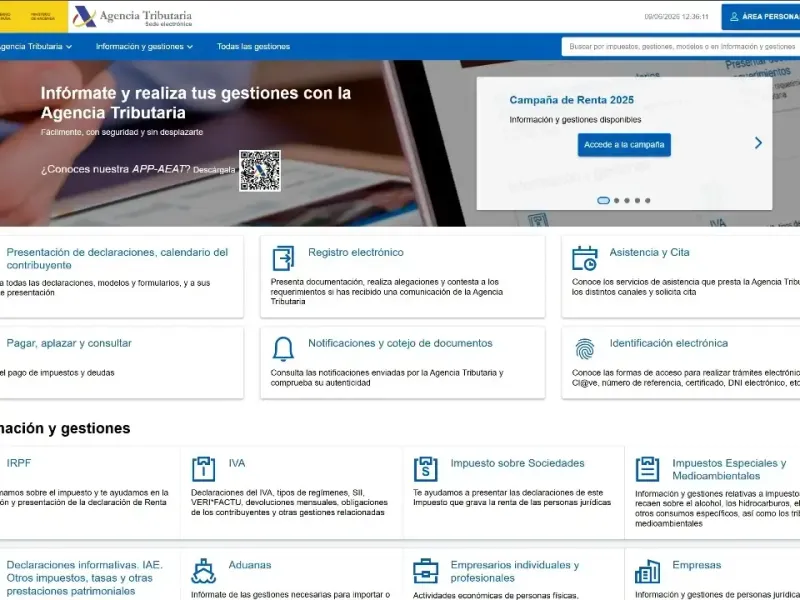Select the last carousel dot
The image size is (800, 600).
click(647, 201)
